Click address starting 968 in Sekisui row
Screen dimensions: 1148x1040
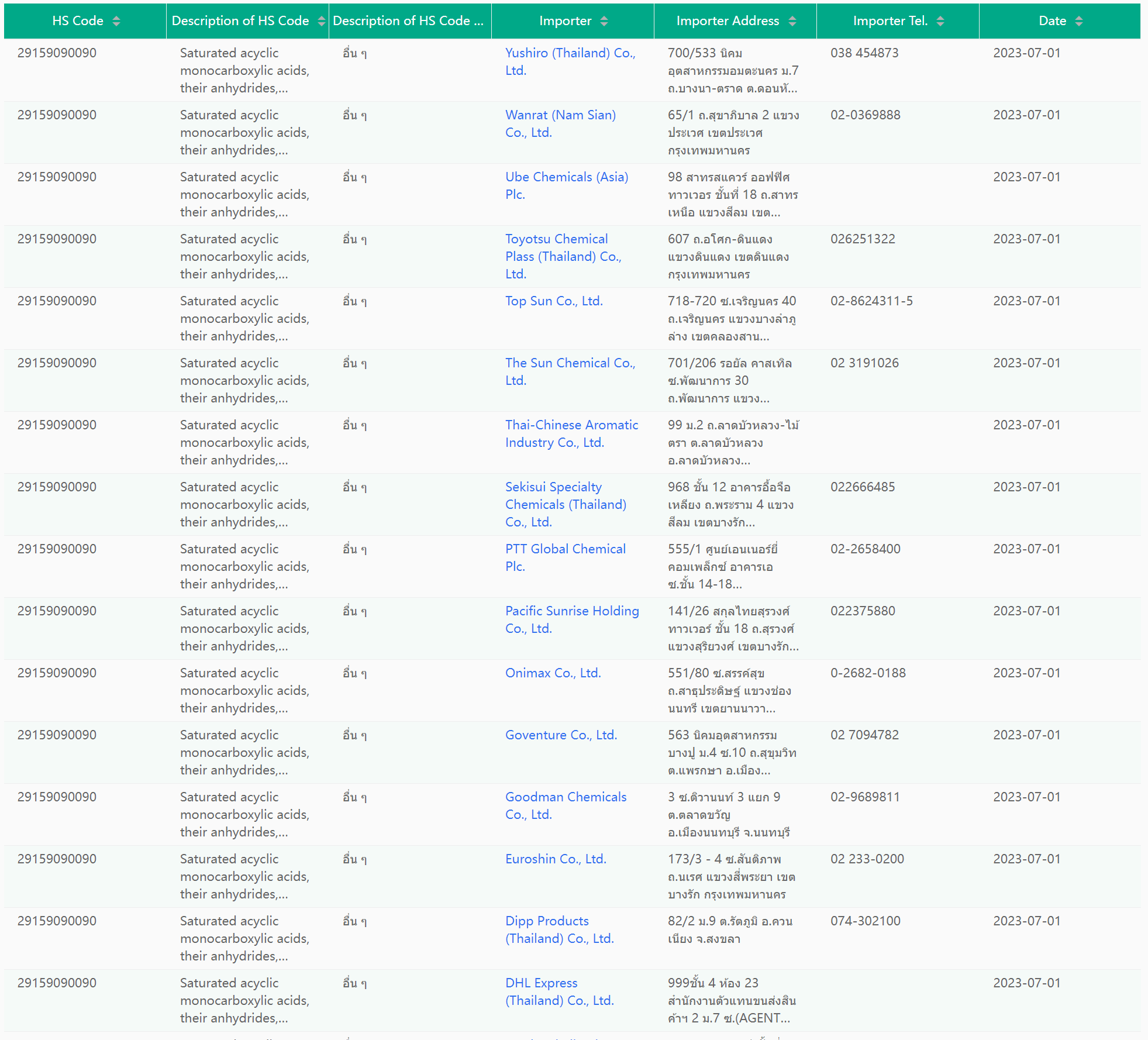pos(731,504)
